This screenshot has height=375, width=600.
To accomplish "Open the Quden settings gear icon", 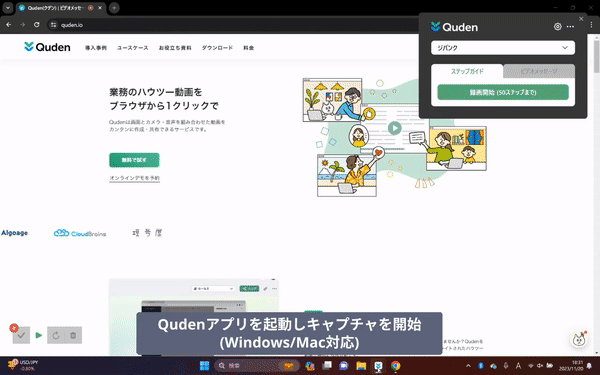I will [x=558, y=27].
